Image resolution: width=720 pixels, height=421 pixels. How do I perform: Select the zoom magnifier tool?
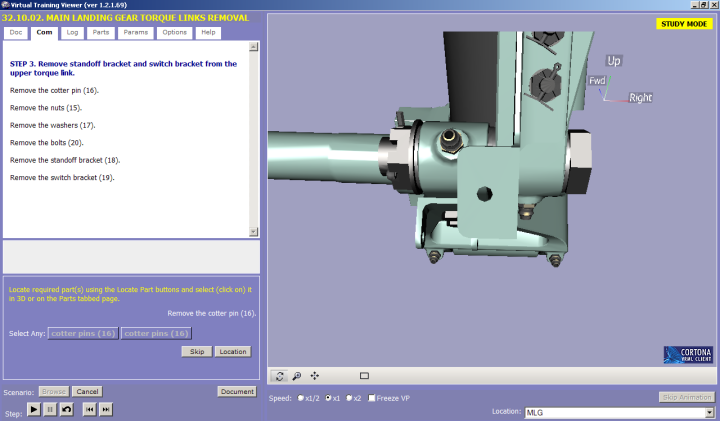[x=297, y=376]
